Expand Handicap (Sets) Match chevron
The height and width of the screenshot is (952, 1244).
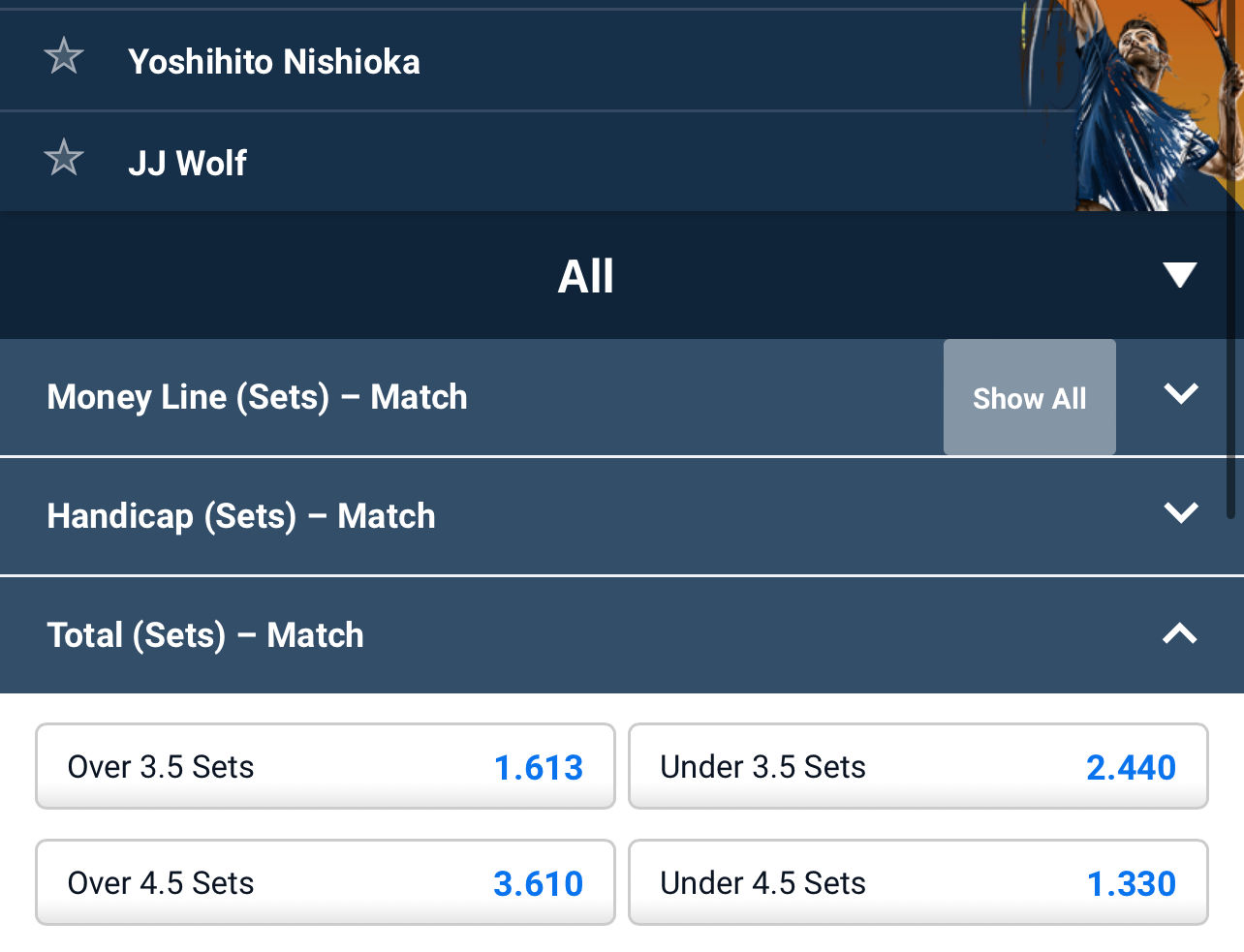tap(1180, 512)
